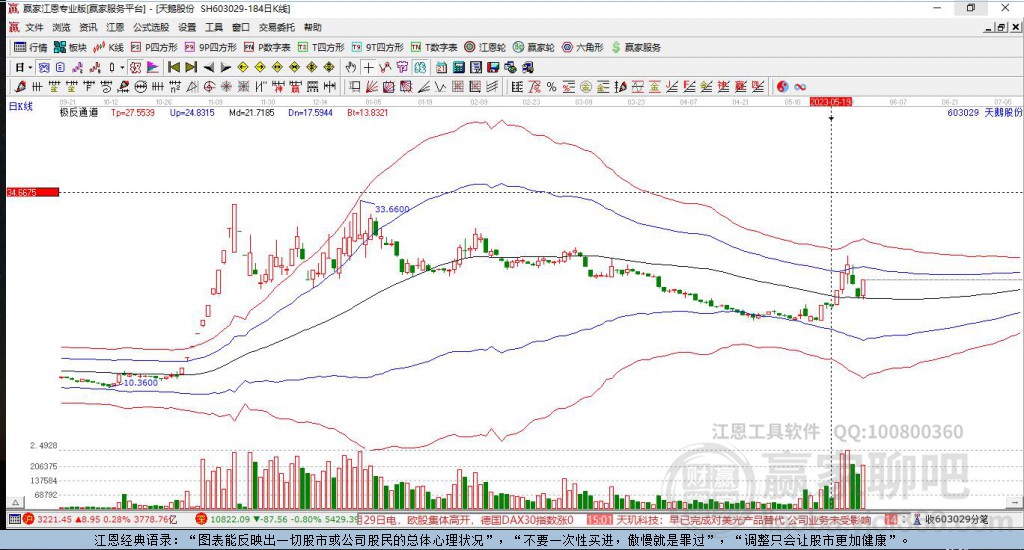The width and height of the screenshot is (1024, 550).
Task: Click the 行情 toolbar button
Action: (31, 47)
